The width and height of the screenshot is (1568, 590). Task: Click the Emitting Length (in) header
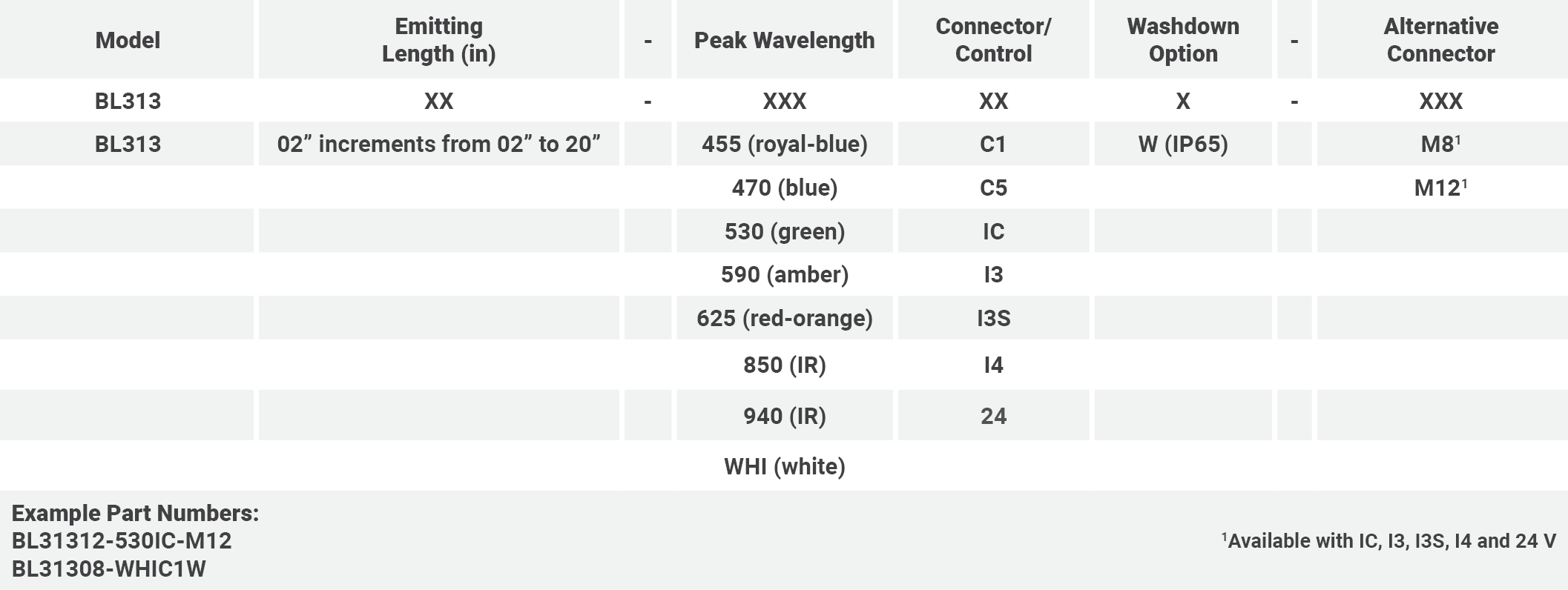pyautogui.click(x=438, y=40)
